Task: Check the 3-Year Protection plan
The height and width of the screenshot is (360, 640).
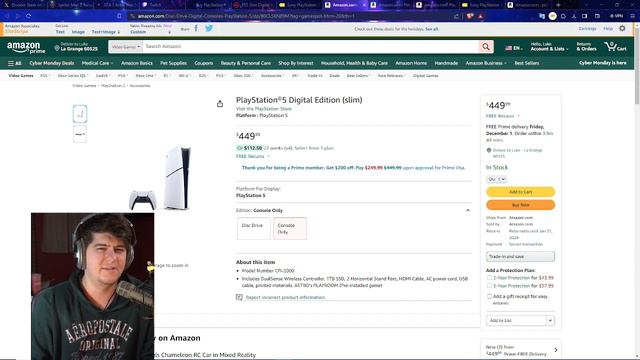Action: (x=489, y=286)
